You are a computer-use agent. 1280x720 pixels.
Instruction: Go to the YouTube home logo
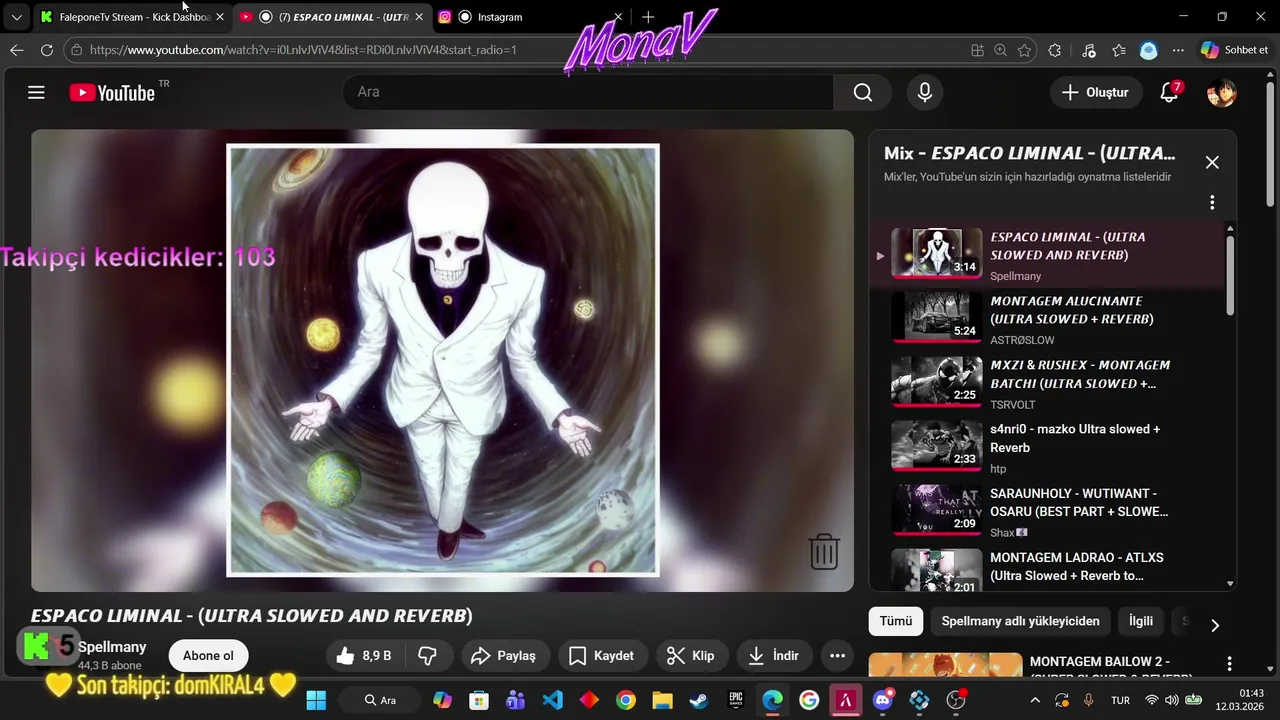tap(112, 93)
